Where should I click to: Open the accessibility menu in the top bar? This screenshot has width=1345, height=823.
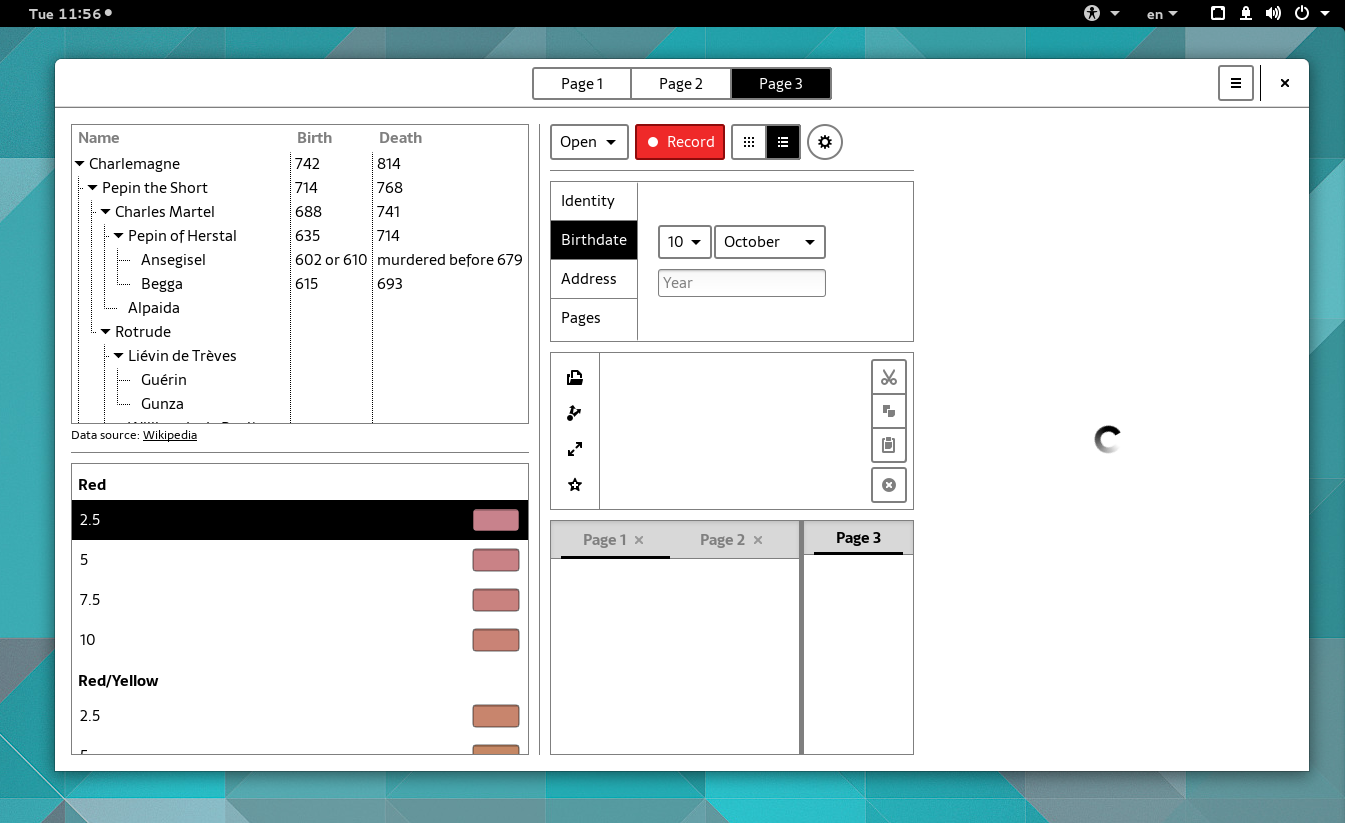pyautogui.click(x=1101, y=14)
